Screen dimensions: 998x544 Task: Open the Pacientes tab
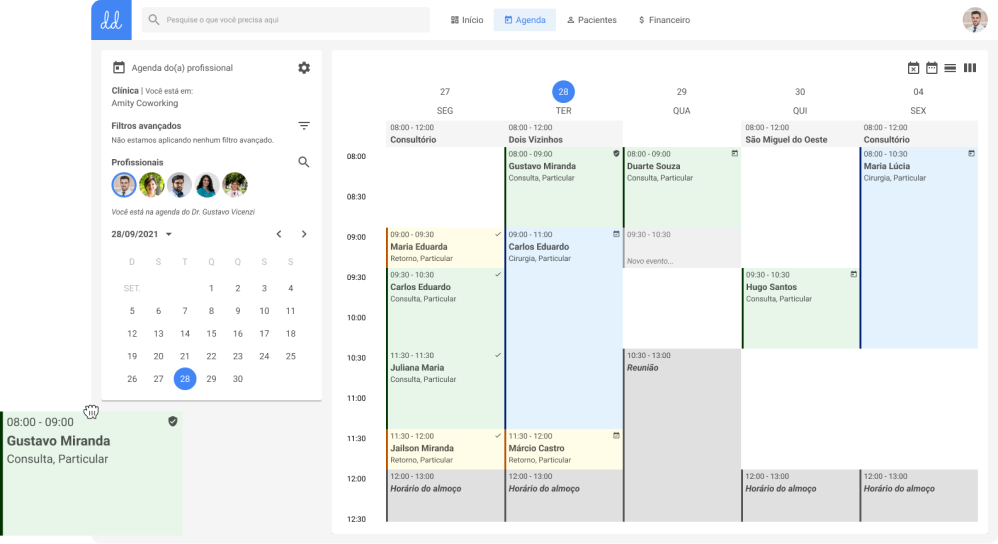(591, 20)
